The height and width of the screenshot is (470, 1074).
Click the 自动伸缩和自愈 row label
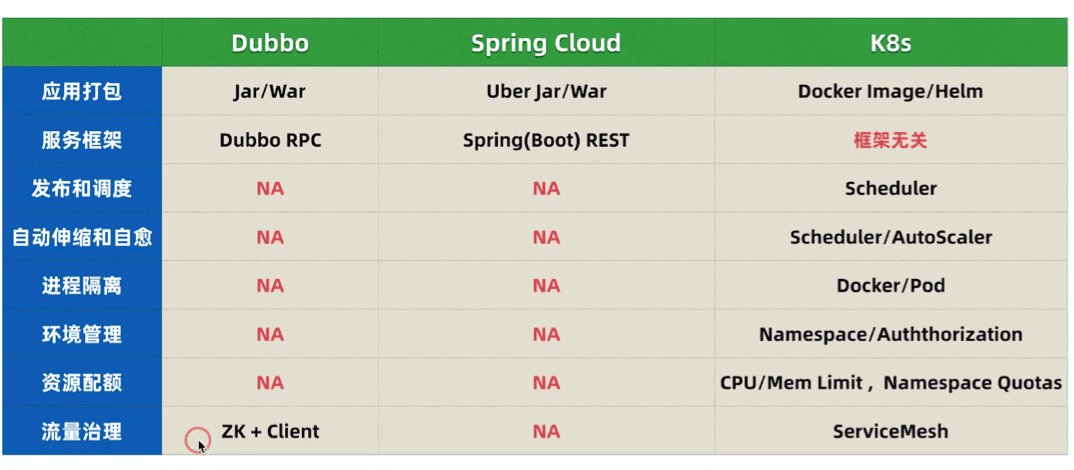click(82, 237)
